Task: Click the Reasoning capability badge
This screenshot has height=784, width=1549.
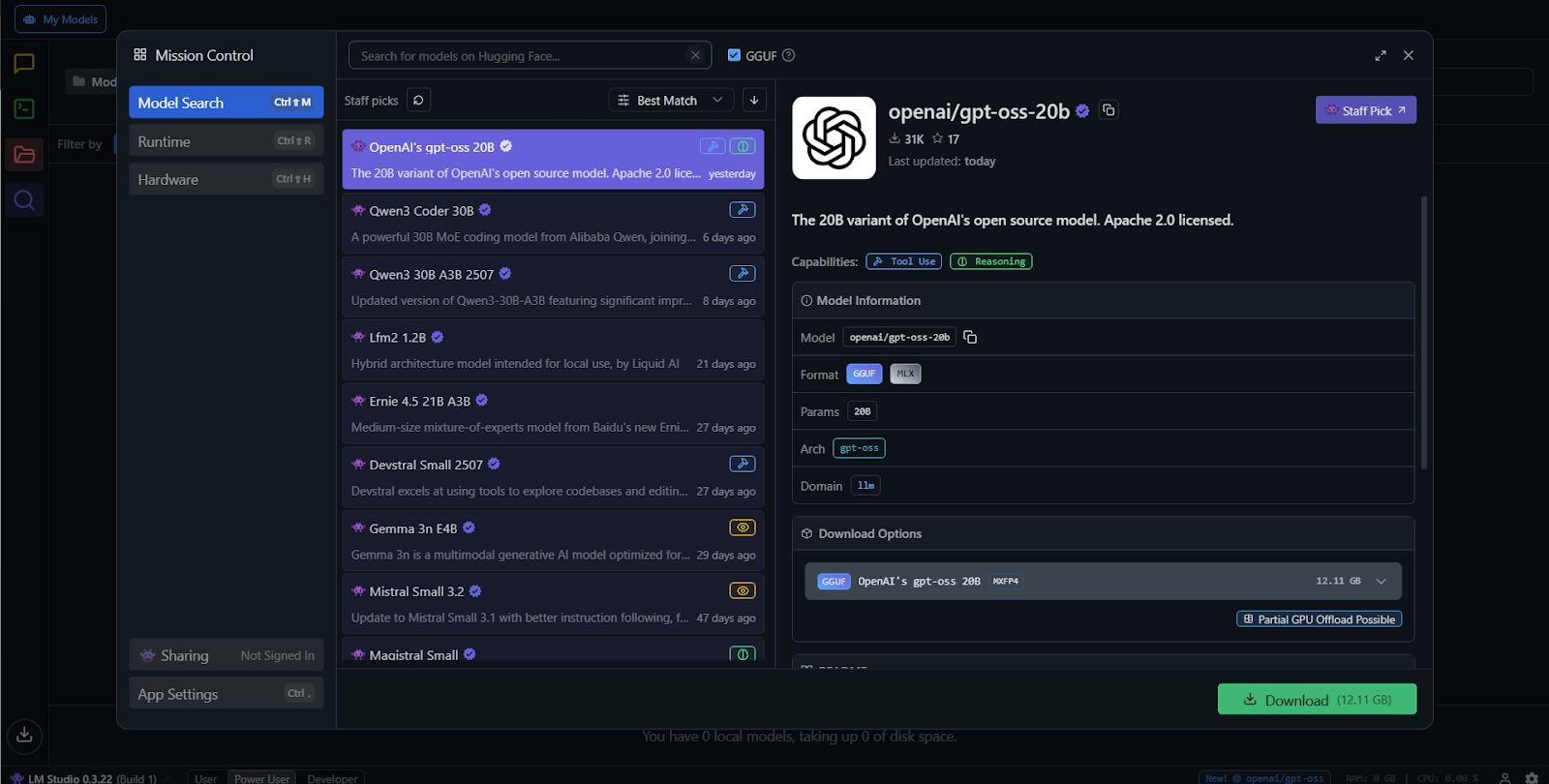Action: click(x=991, y=261)
